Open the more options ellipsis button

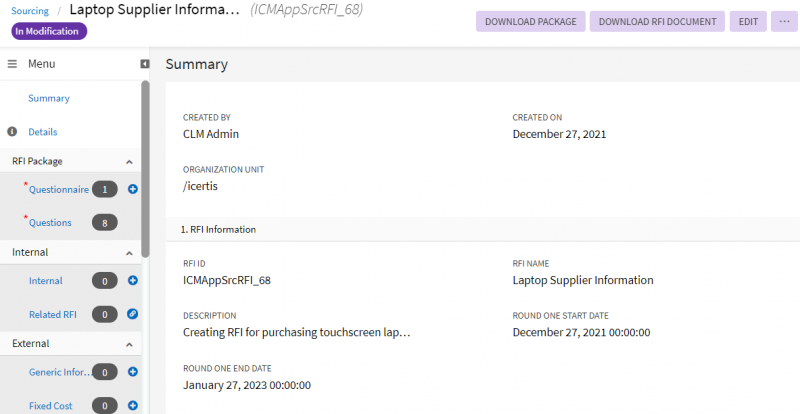[x=783, y=21]
